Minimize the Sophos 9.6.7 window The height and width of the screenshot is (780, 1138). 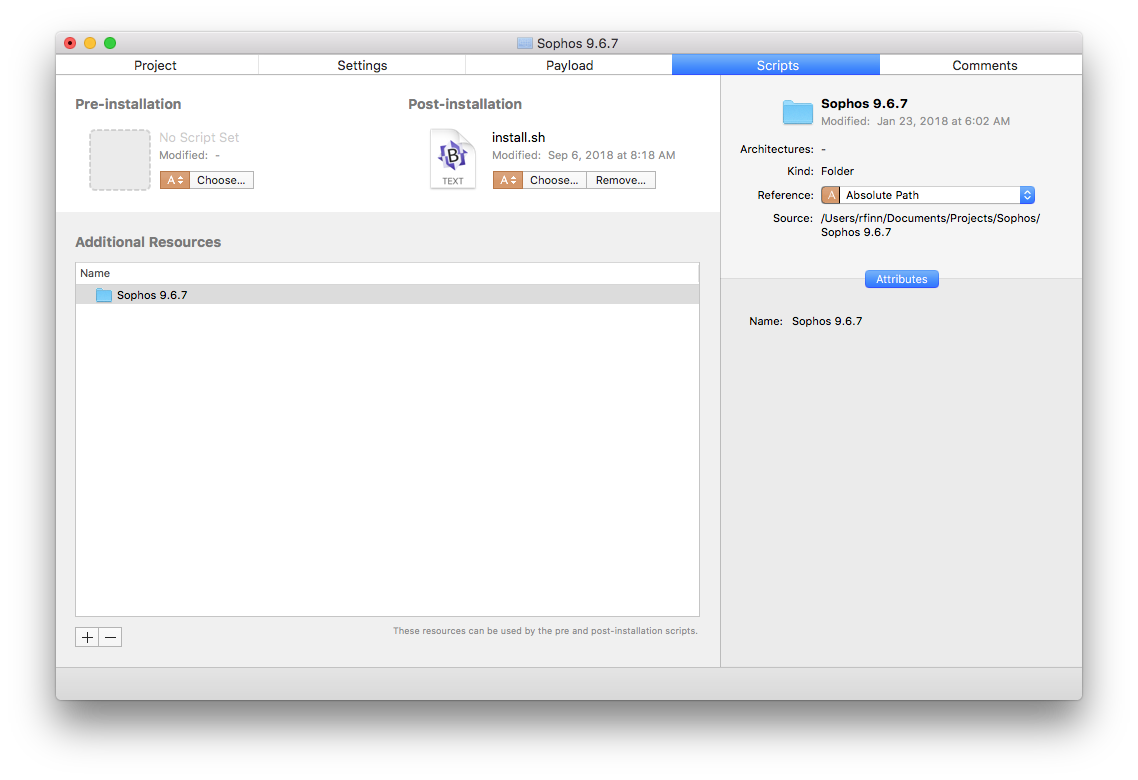coord(90,43)
